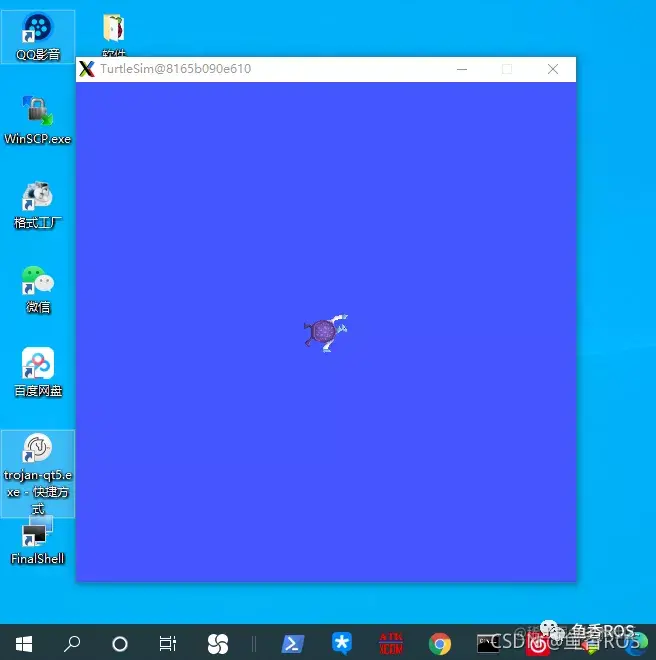Open Google Chrome from the taskbar

(x=440, y=644)
